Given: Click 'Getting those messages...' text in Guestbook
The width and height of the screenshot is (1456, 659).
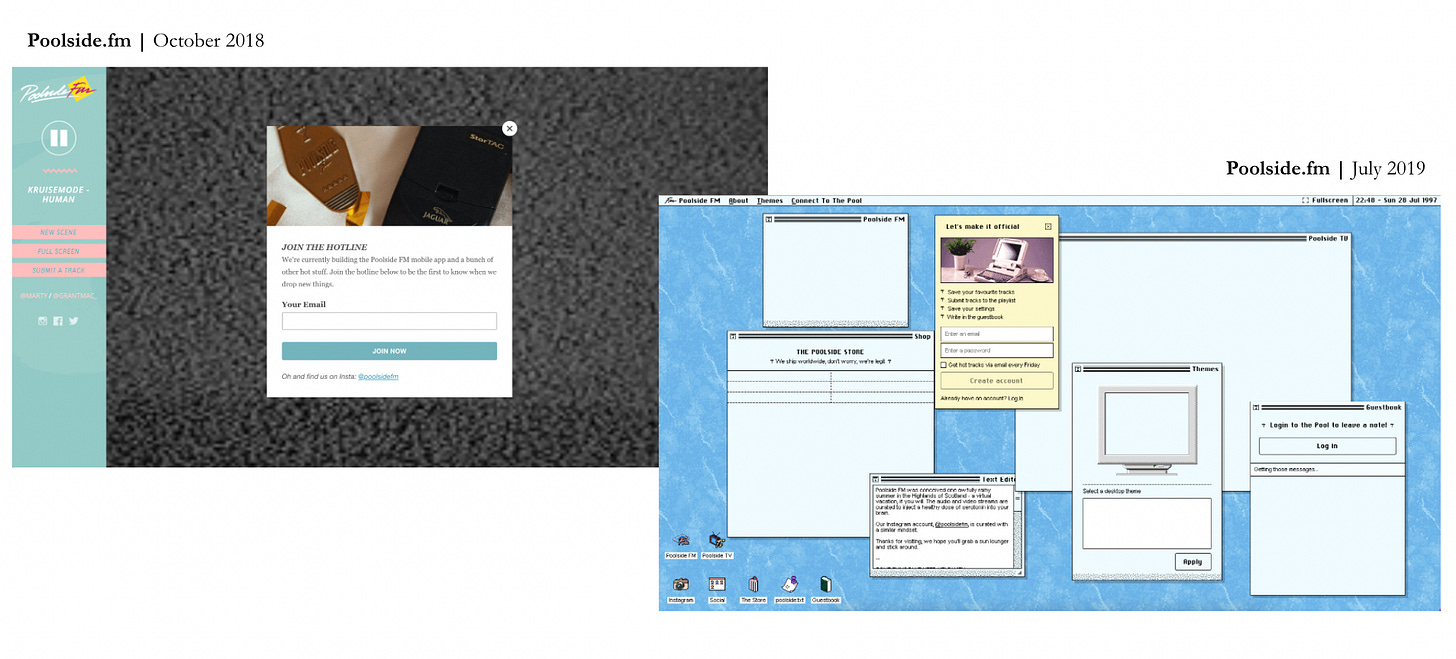Looking at the screenshot, I should 1286,469.
